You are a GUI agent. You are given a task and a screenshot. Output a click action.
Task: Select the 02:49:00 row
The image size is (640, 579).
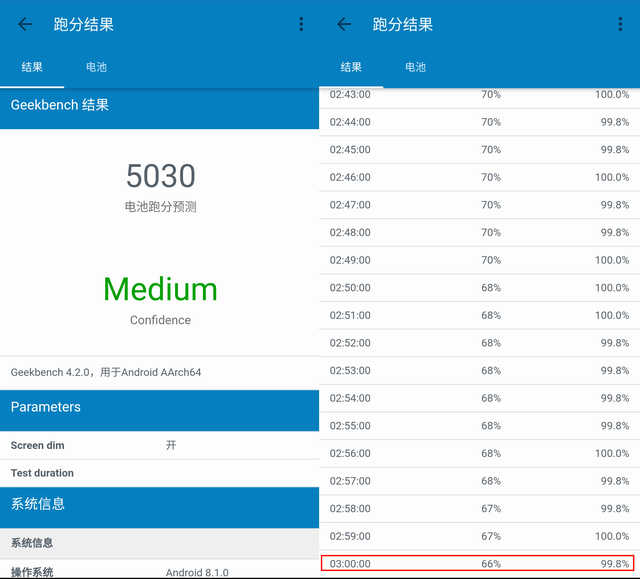pos(480,260)
